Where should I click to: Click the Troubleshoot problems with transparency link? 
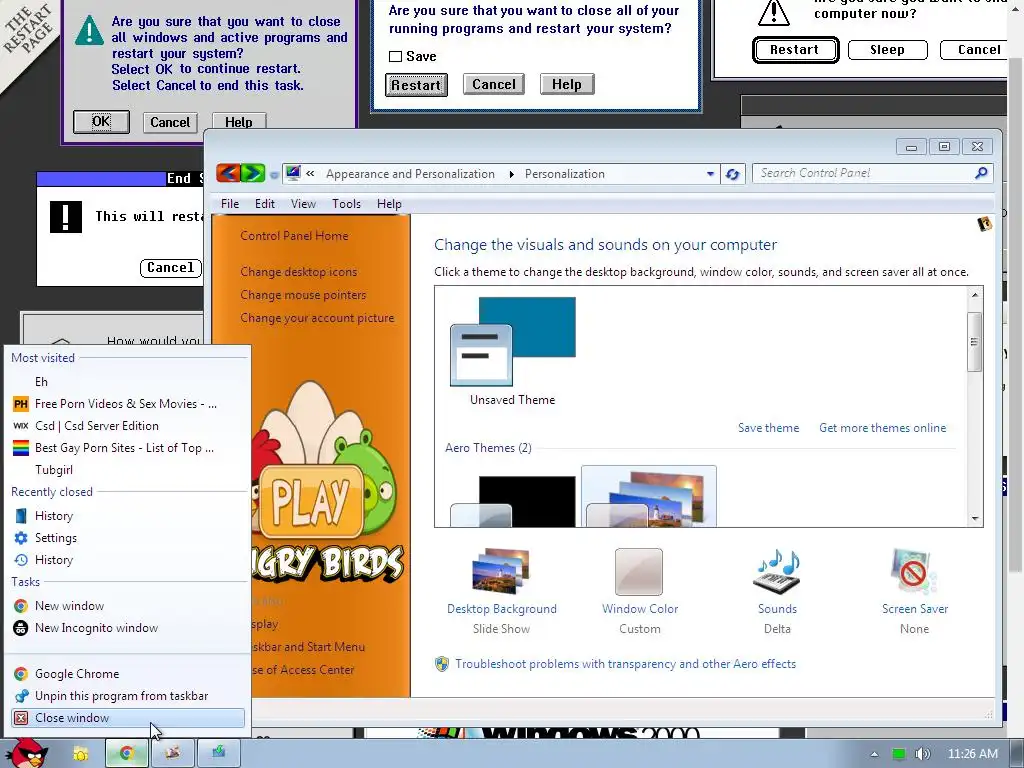pyautogui.click(x=626, y=664)
